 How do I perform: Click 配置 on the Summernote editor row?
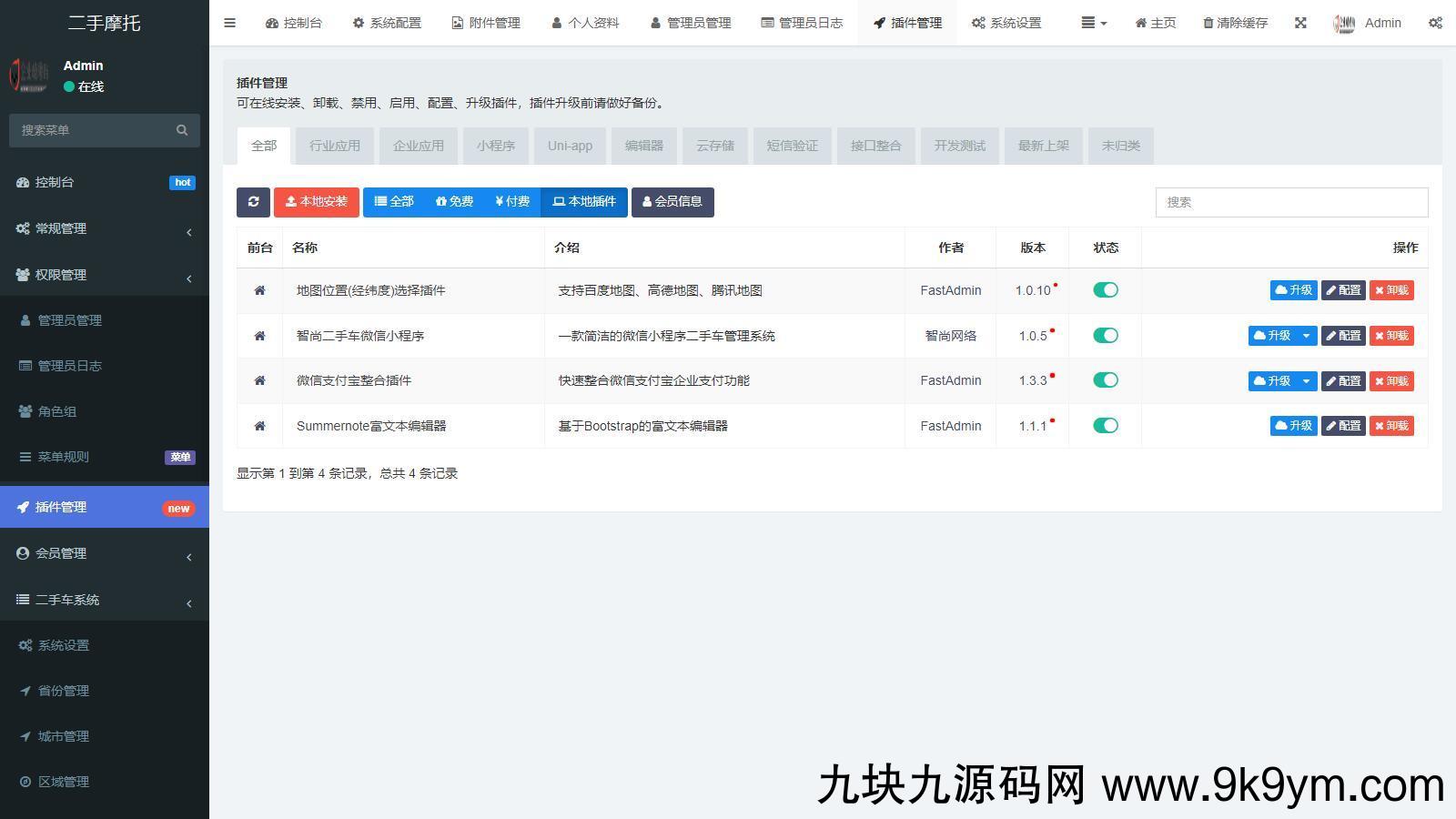(x=1342, y=425)
